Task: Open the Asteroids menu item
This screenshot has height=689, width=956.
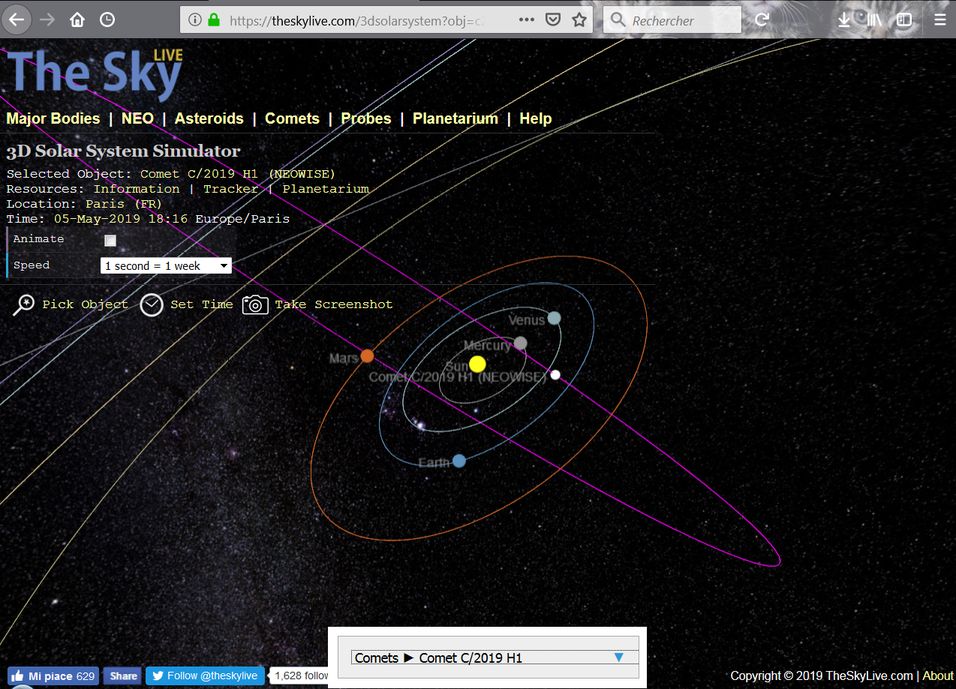Action: coord(209,118)
